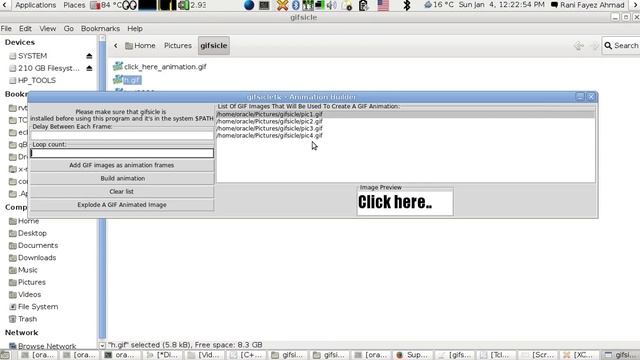
Task: Click the volume speaker icon in top panel
Action: (x=332, y=5)
